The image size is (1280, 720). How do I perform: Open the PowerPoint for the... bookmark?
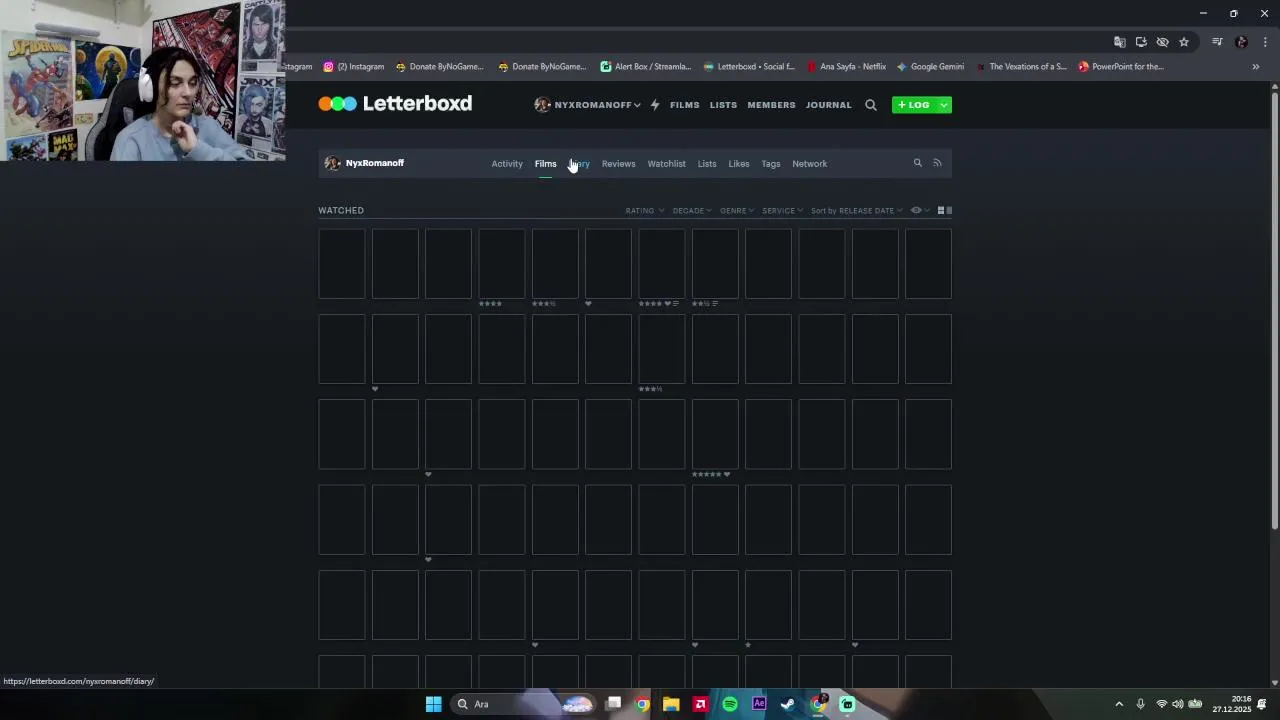tap(1121, 67)
